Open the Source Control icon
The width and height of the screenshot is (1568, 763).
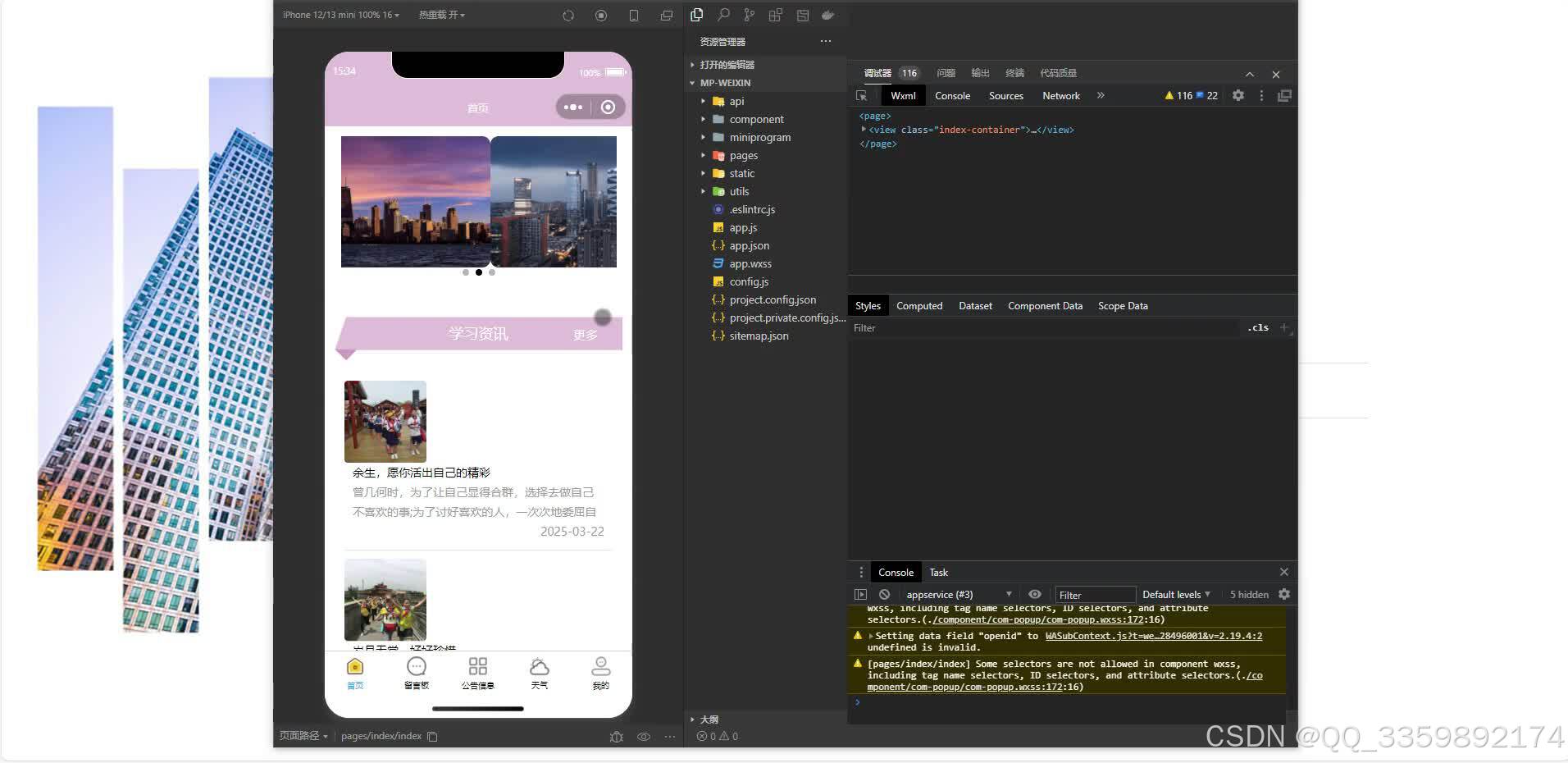[x=748, y=15]
